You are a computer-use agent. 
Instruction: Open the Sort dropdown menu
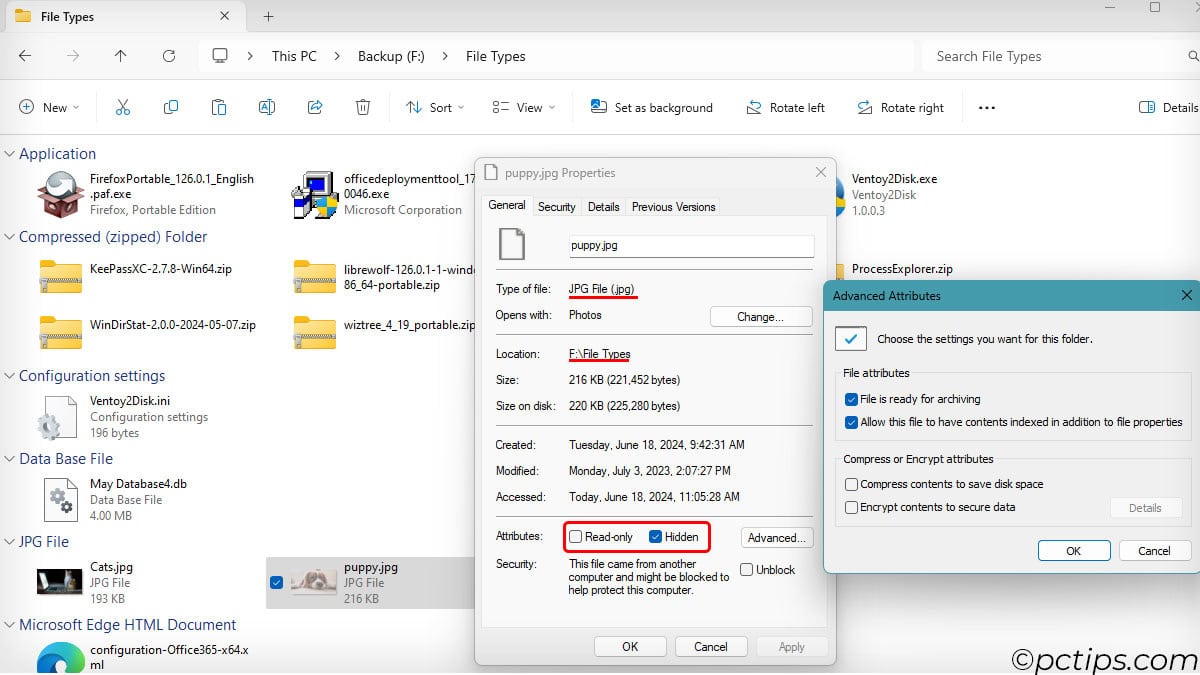pos(435,107)
